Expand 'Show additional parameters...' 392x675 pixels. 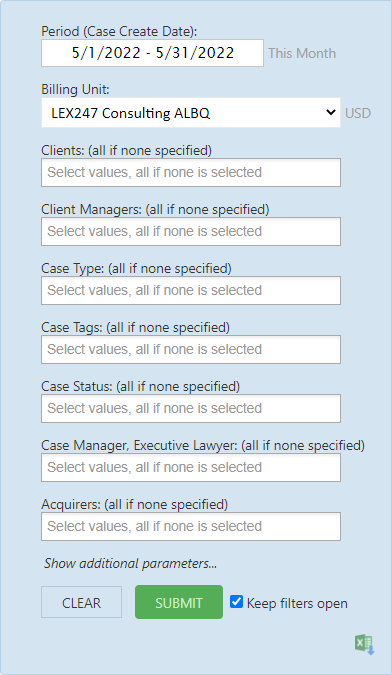click(x=130, y=564)
